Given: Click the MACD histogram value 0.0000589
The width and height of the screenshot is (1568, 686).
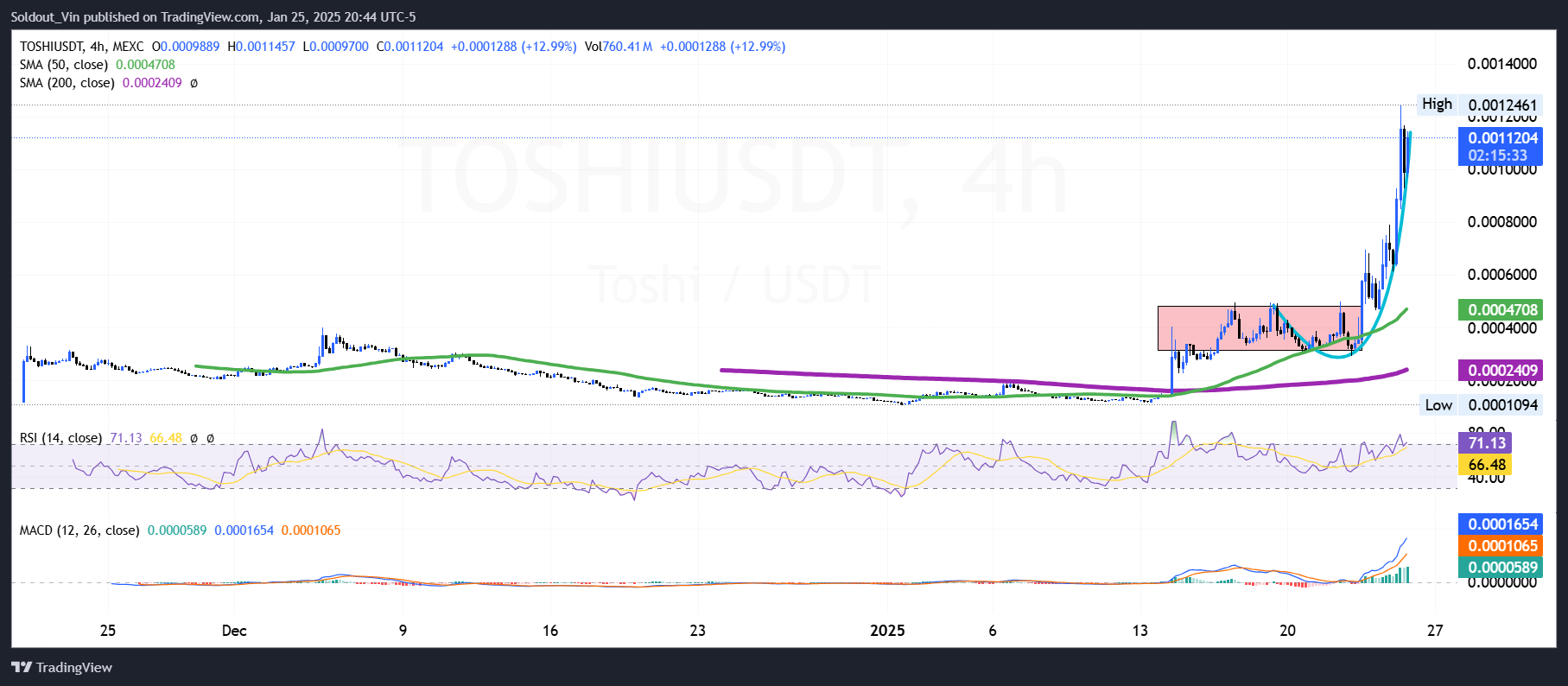Looking at the screenshot, I should pos(177,530).
